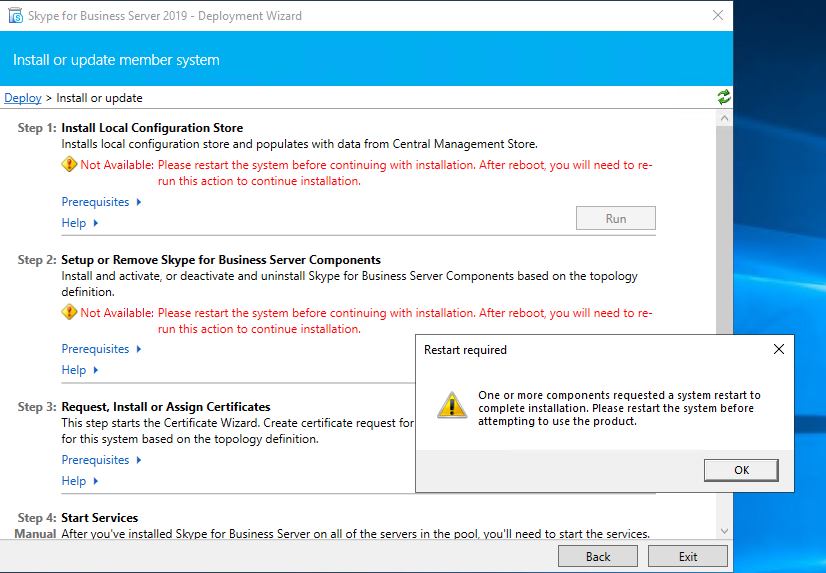Click the green refresh icon
826x573 pixels.
click(x=723, y=97)
